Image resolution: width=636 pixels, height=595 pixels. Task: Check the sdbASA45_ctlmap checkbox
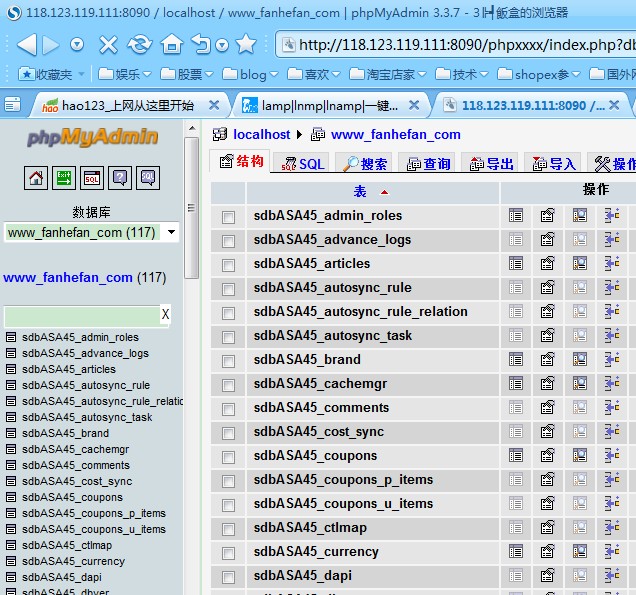[x=228, y=529]
